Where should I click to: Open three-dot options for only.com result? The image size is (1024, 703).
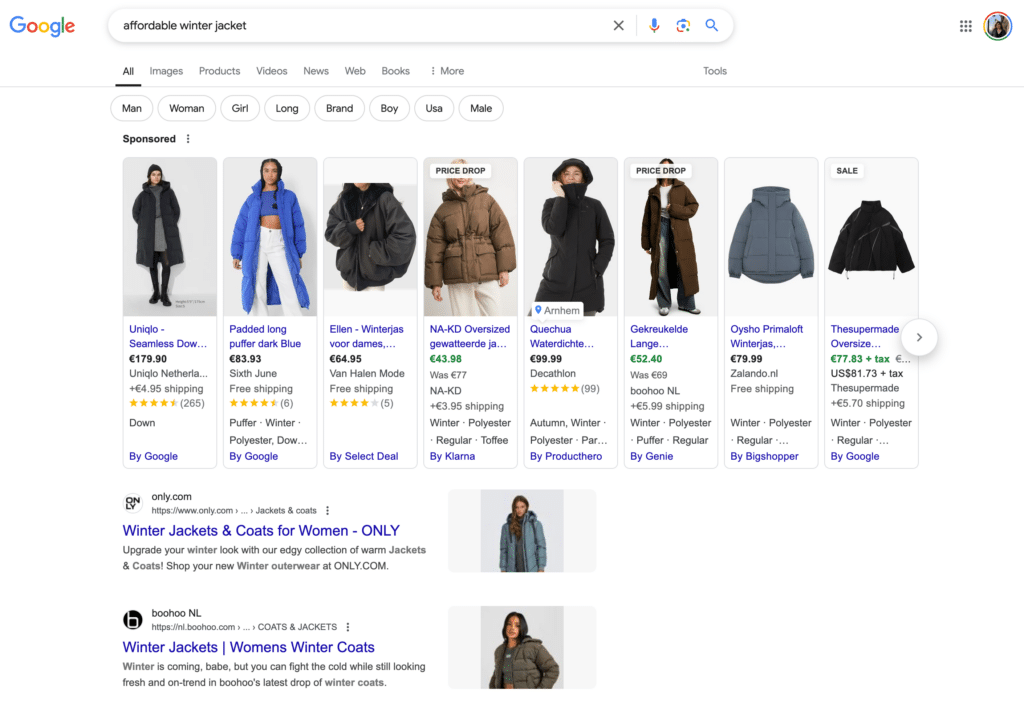[327, 510]
